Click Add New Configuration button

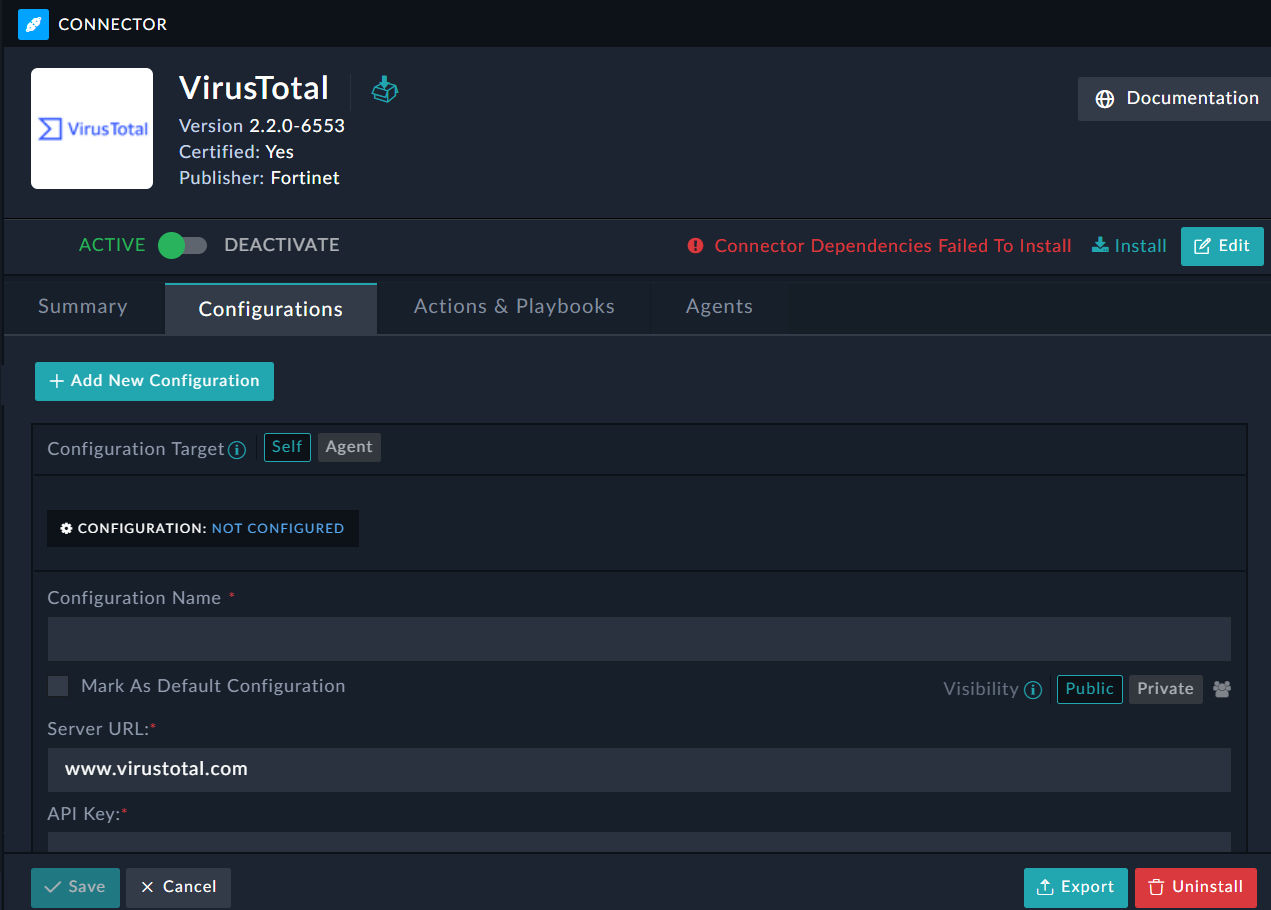[x=154, y=381]
